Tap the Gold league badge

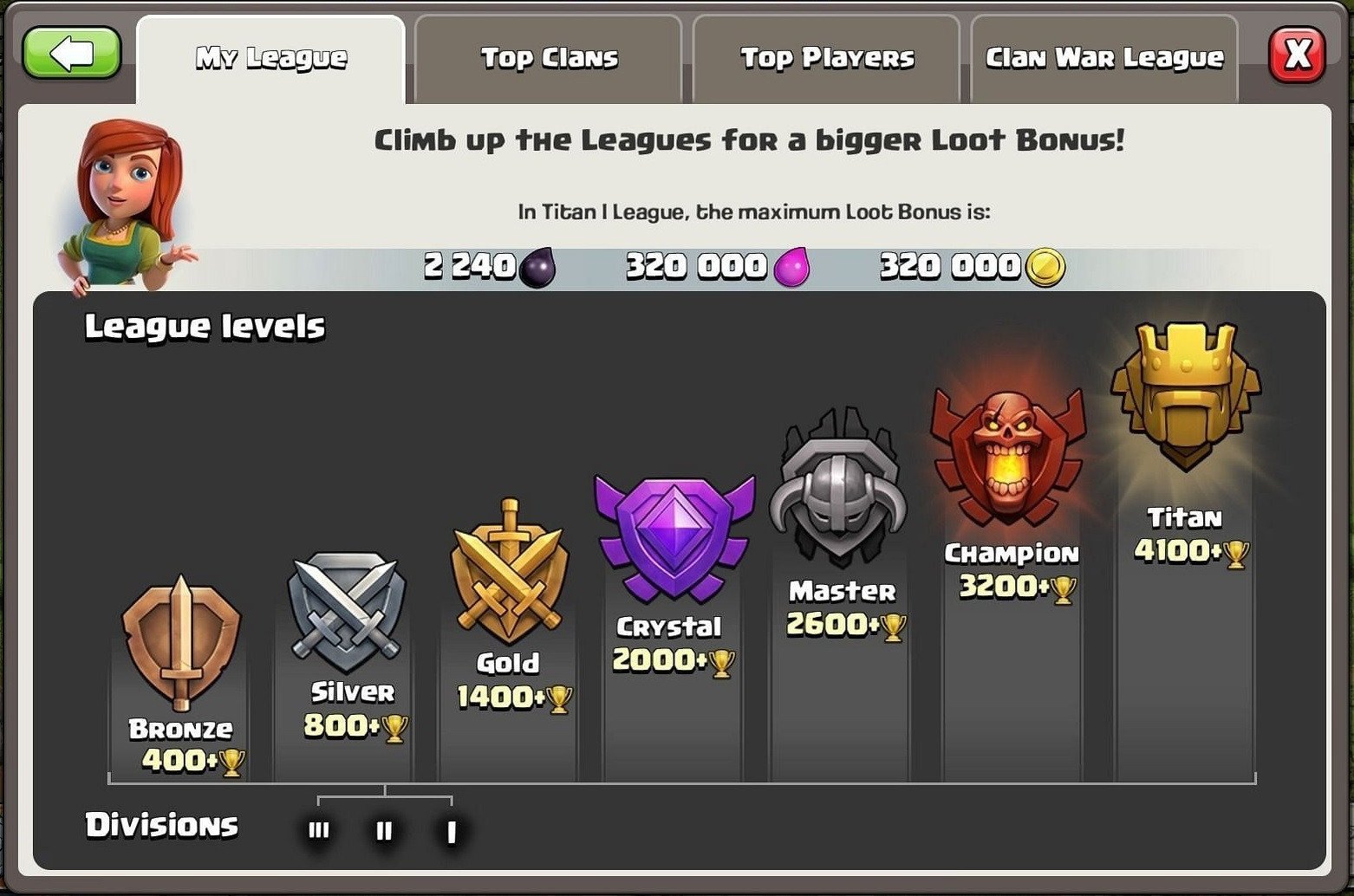510,571
